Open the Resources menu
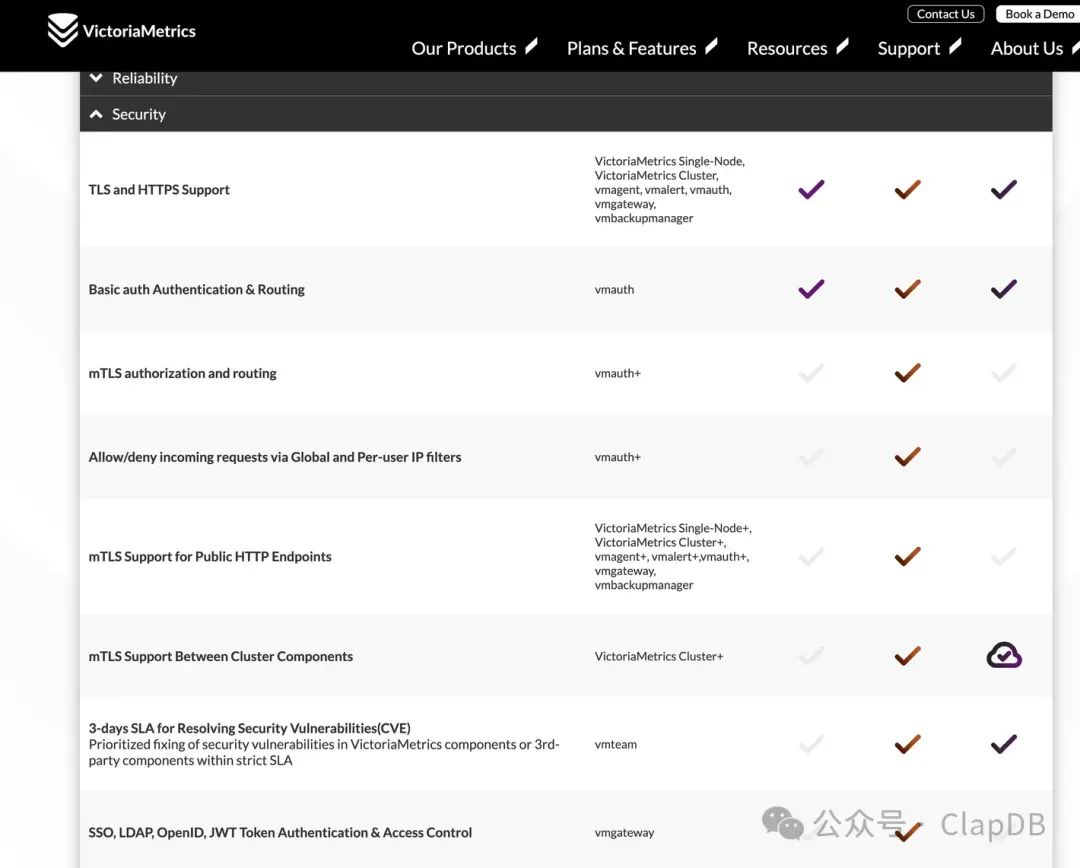Image resolution: width=1080 pixels, height=868 pixels. click(786, 48)
